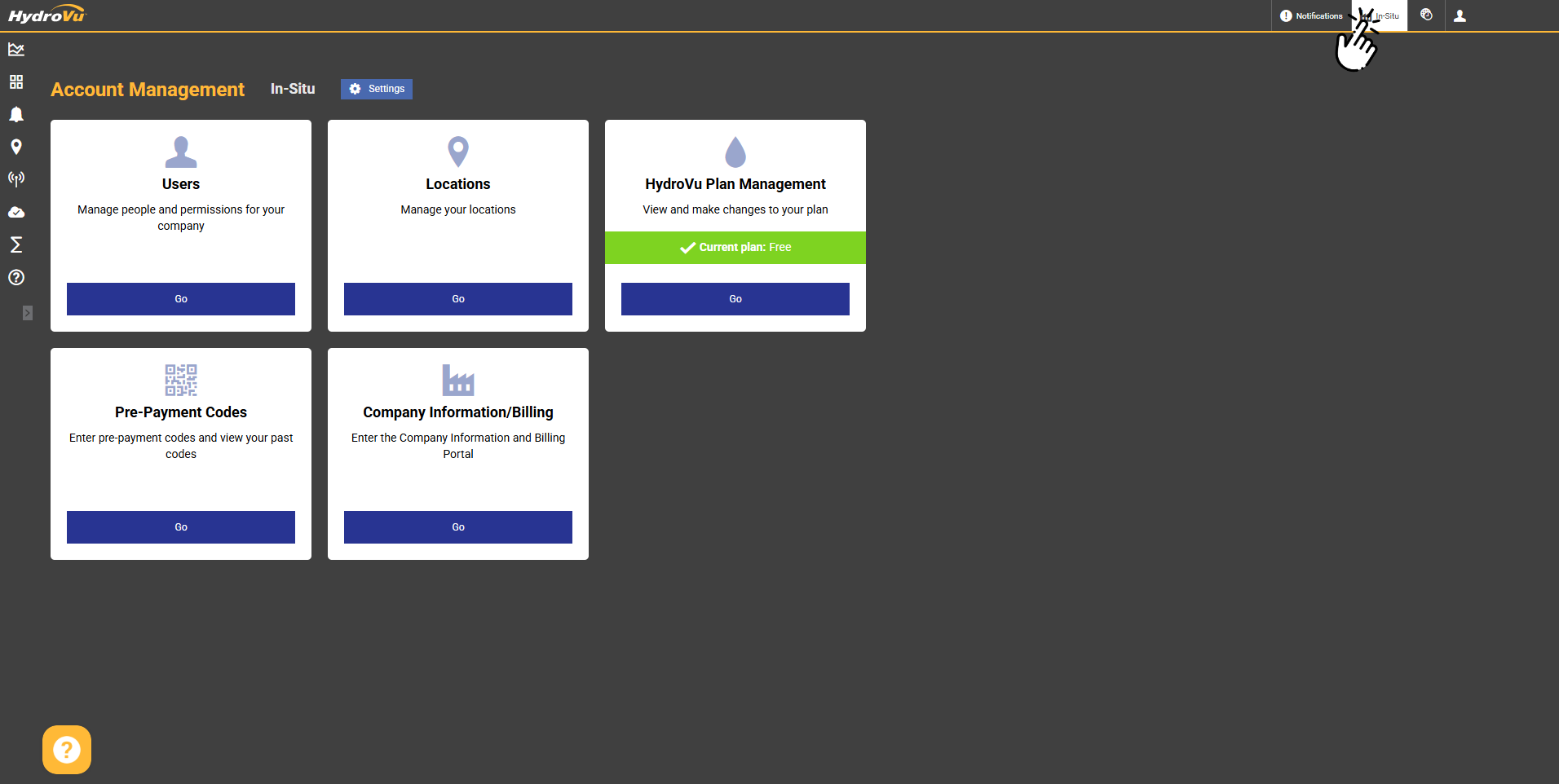The width and height of the screenshot is (1559, 784).
Task: Open alarms via sidebar bell icon
Action: tap(16, 115)
